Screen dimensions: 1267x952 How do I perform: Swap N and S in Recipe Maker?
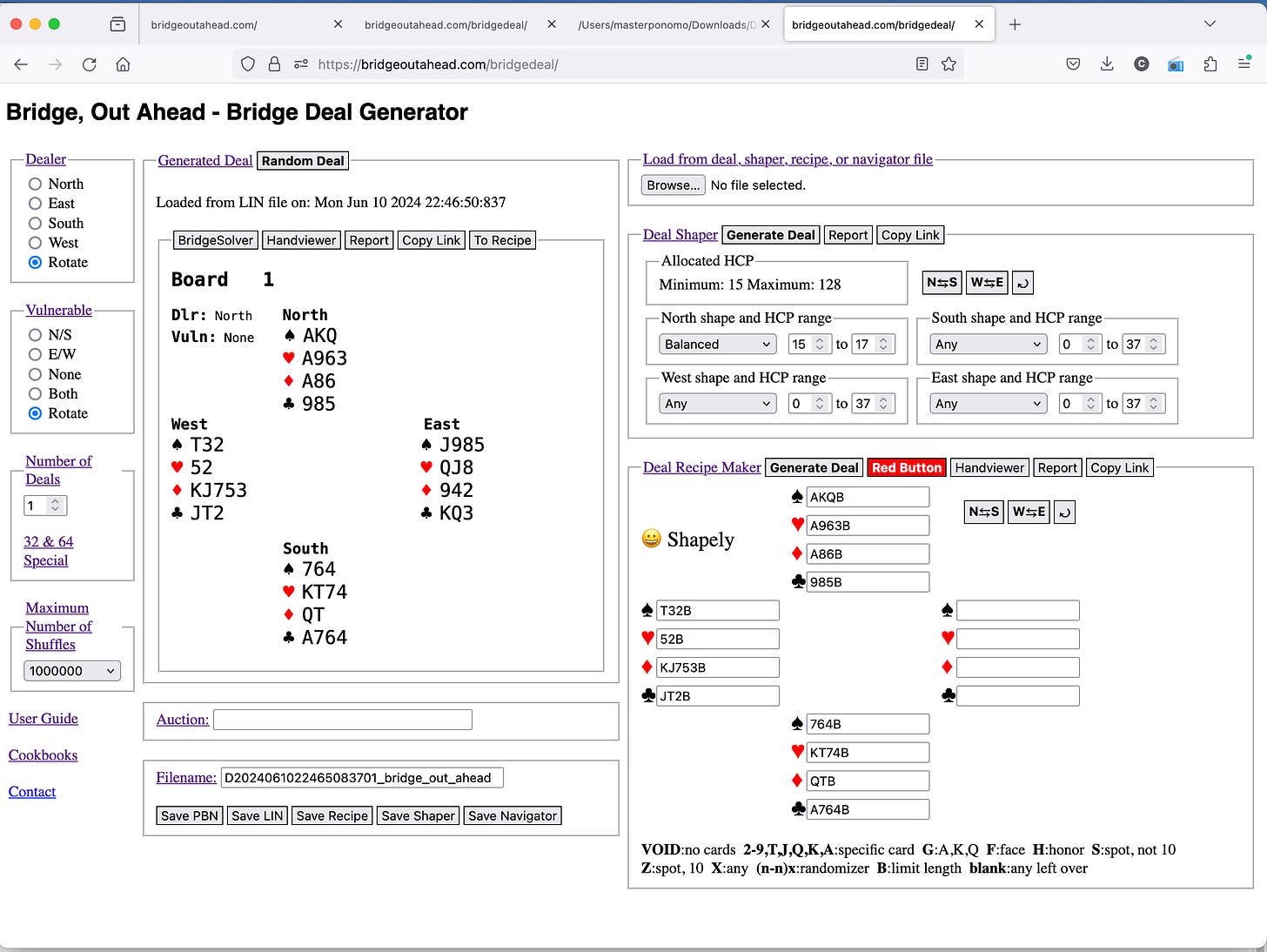tap(983, 512)
